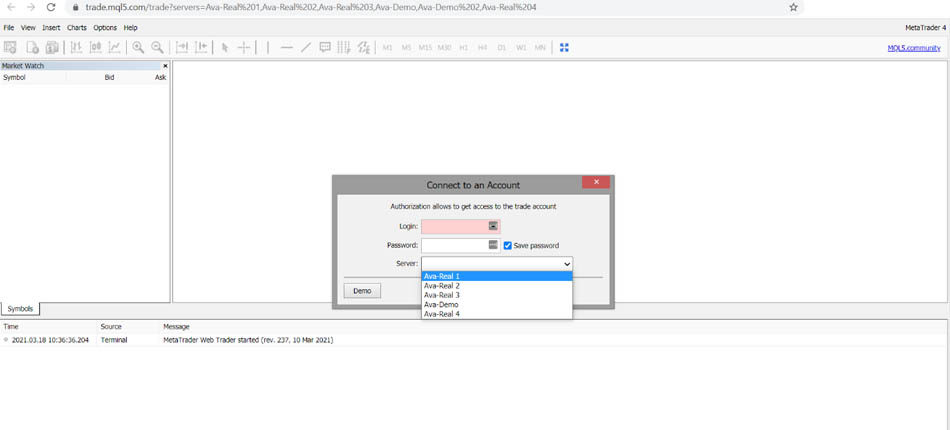Image resolution: width=950 pixels, height=430 pixels.
Task: Select the crosshair tool
Action: [244, 47]
